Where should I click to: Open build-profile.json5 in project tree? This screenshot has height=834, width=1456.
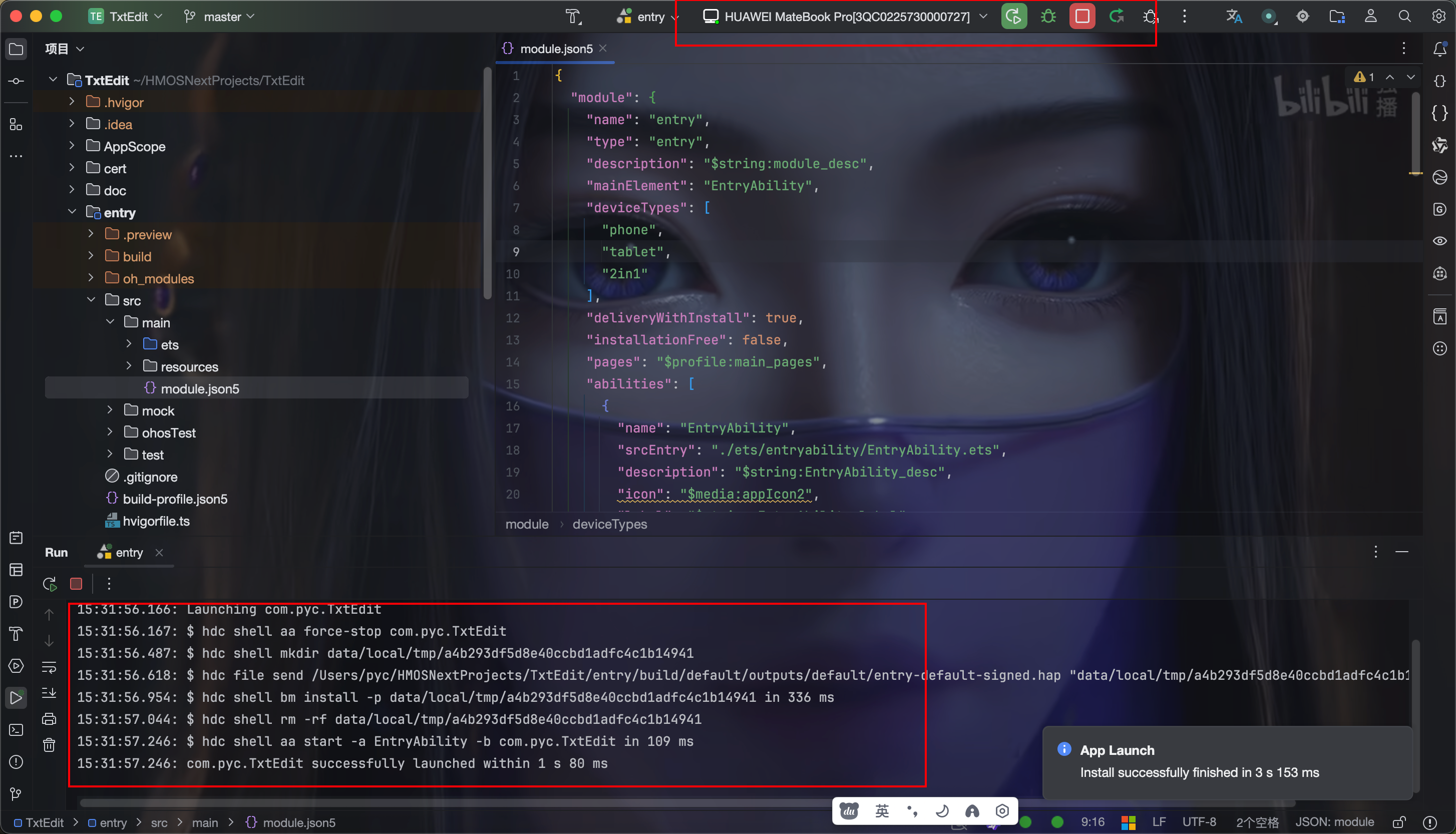(175, 499)
